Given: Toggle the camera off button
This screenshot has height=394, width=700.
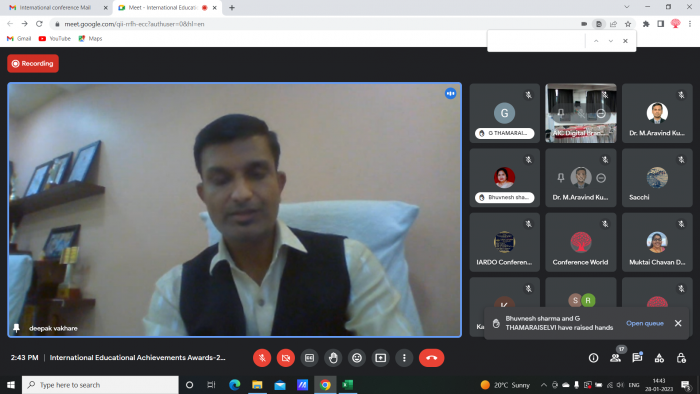Looking at the screenshot, I should click(286, 358).
